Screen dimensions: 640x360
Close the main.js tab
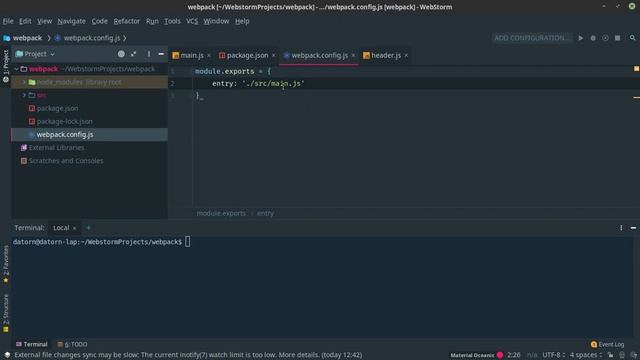coord(209,56)
